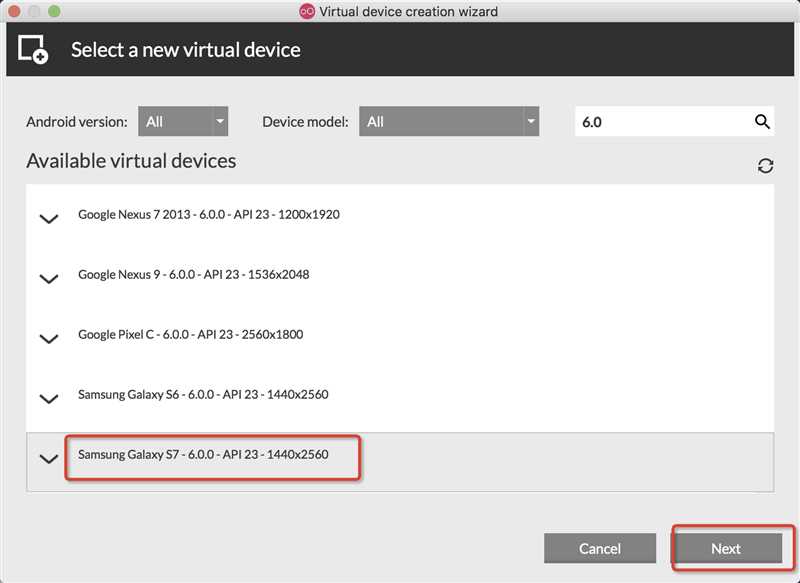800x583 pixels.
Task: Expand Google Nexus 9 details chevron
Action: click(x=49, y=279)
